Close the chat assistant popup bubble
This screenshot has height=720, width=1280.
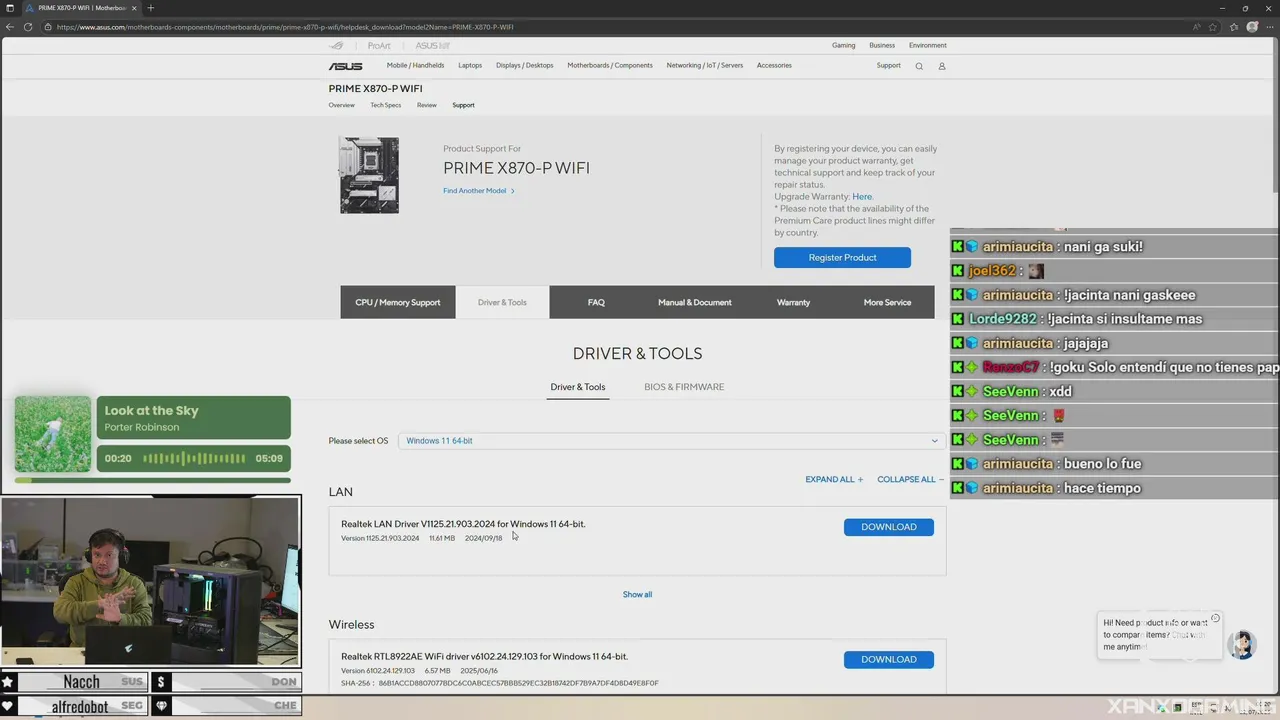tap(1215, 618)
